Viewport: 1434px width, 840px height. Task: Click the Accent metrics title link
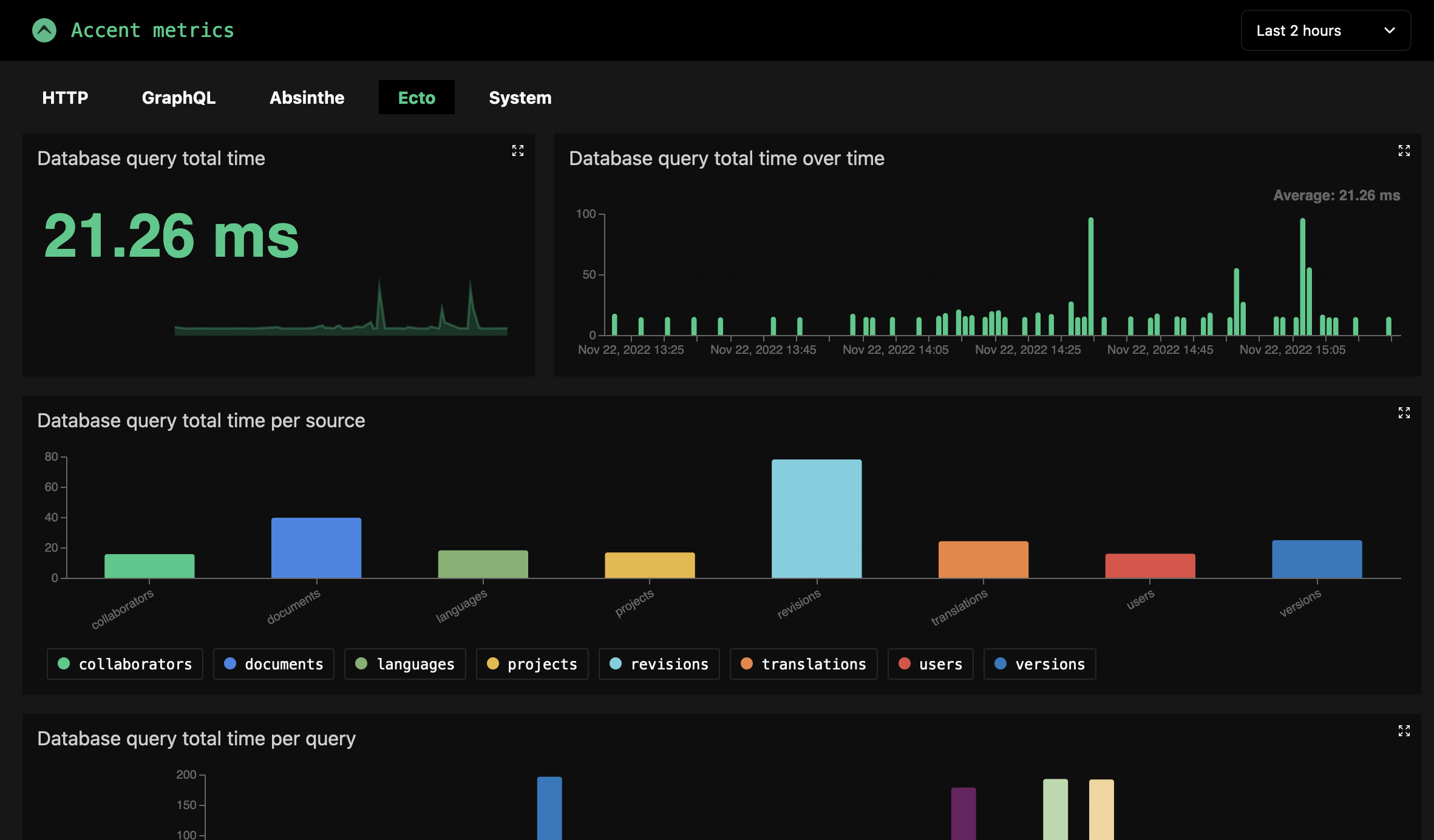point(152,30)
